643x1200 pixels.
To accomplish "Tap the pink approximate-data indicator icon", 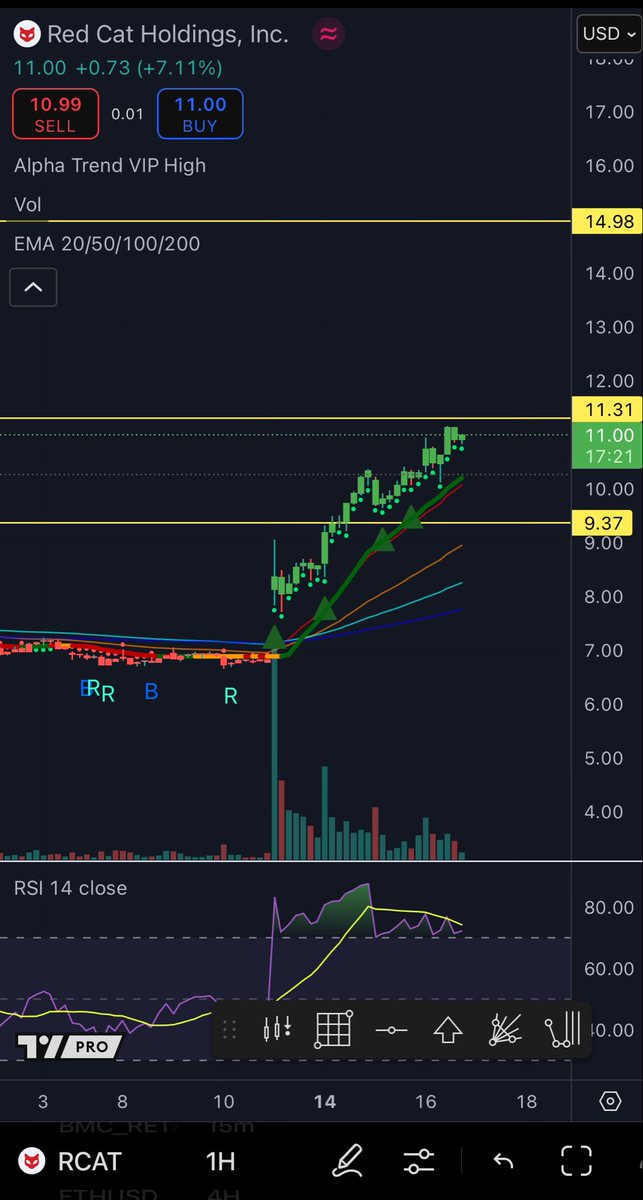I will click(329, 34).
